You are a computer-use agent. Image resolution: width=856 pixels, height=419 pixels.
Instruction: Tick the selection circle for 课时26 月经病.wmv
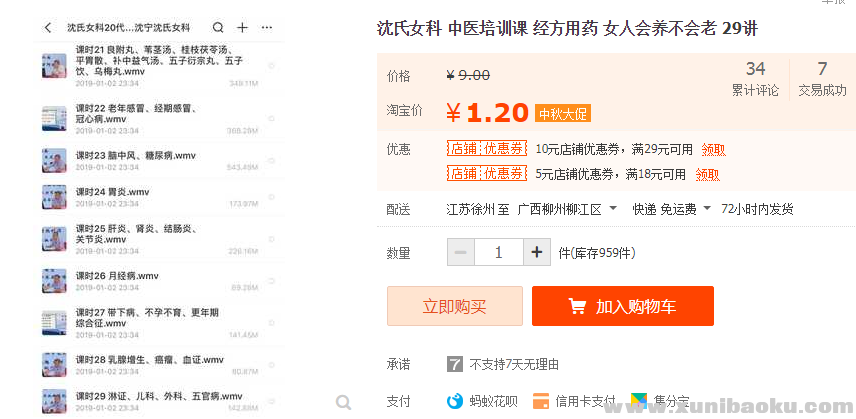pyautogui.click(x=272, y=280)
